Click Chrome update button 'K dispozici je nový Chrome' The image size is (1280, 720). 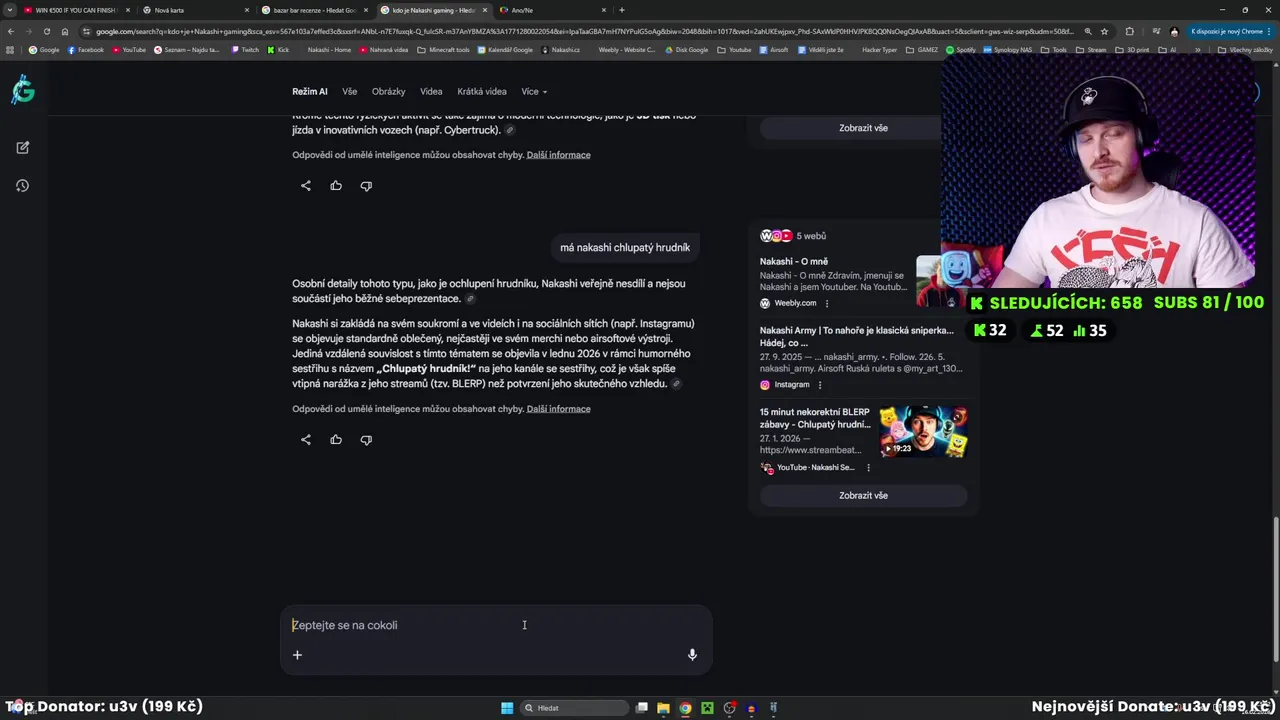[x=1229, y=31]
